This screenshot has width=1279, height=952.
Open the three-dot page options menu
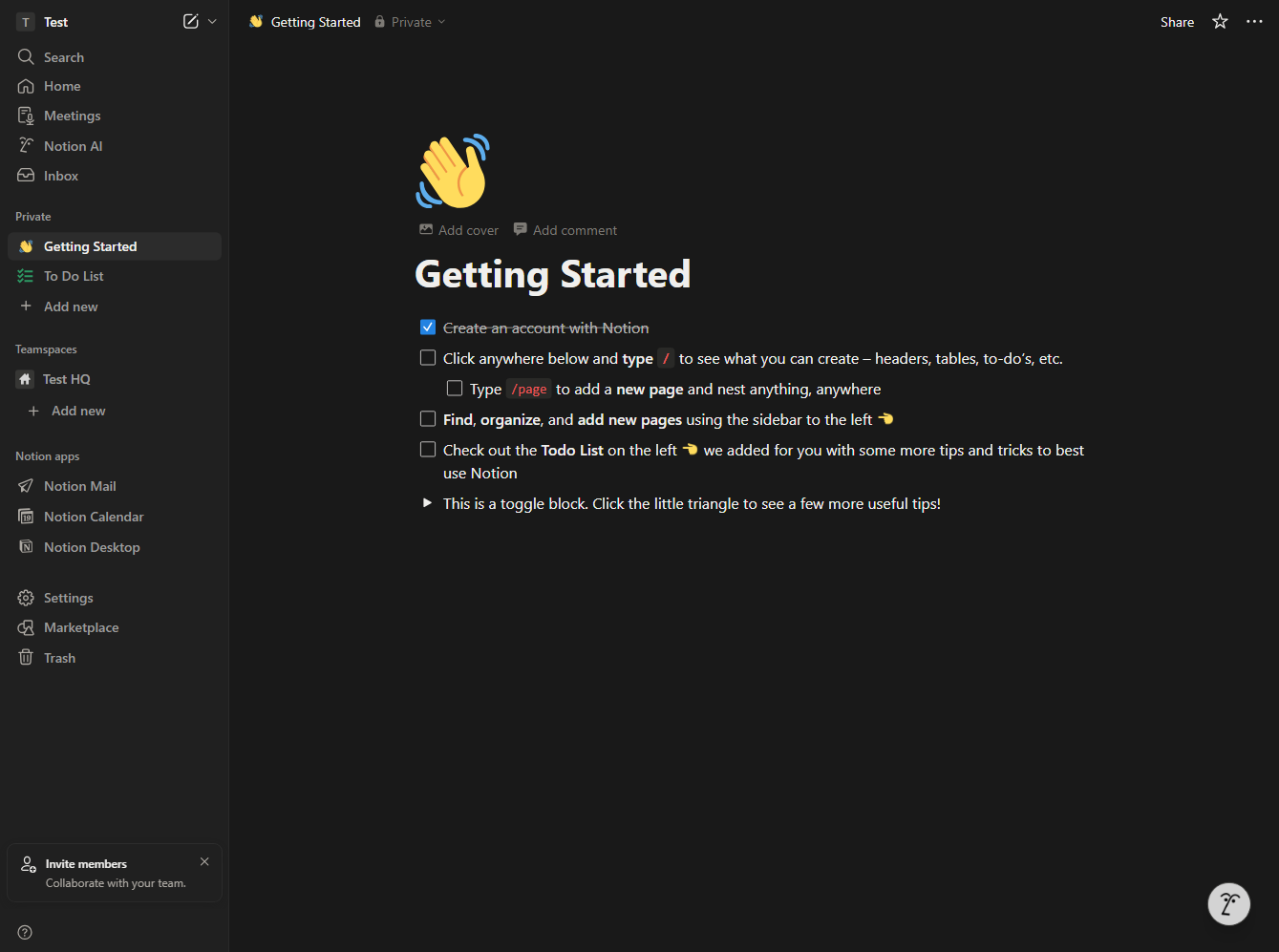pyautogui.click(x=1254, y=21)
